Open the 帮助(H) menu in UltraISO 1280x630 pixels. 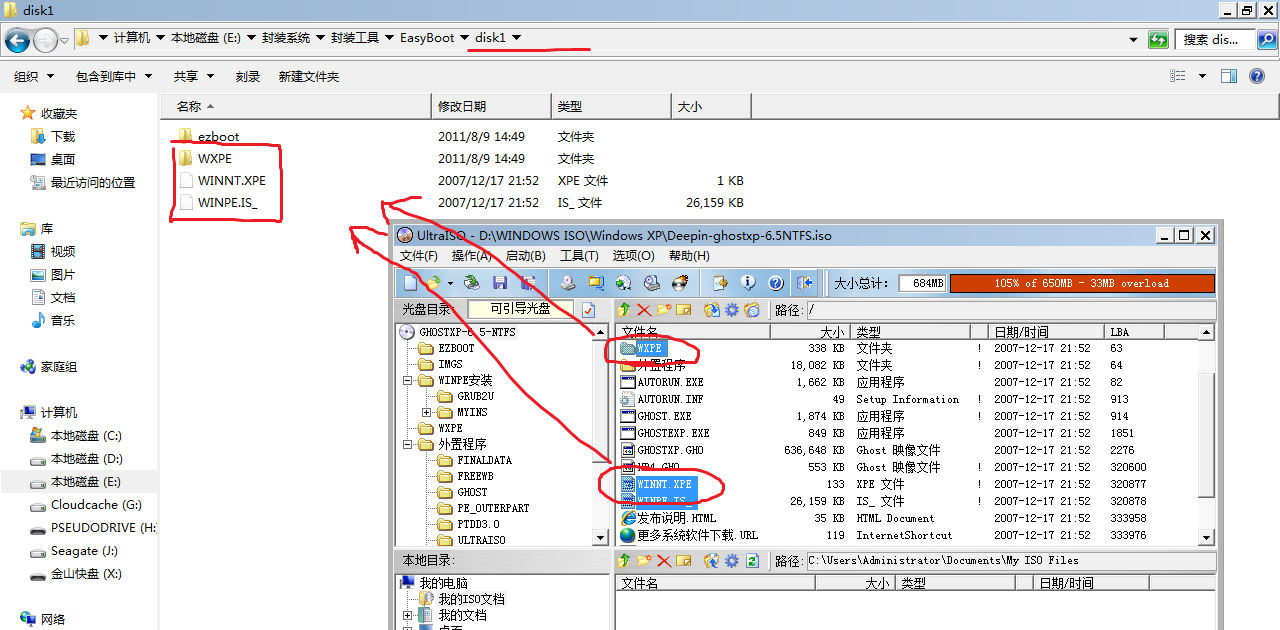(x=689, y=256)
